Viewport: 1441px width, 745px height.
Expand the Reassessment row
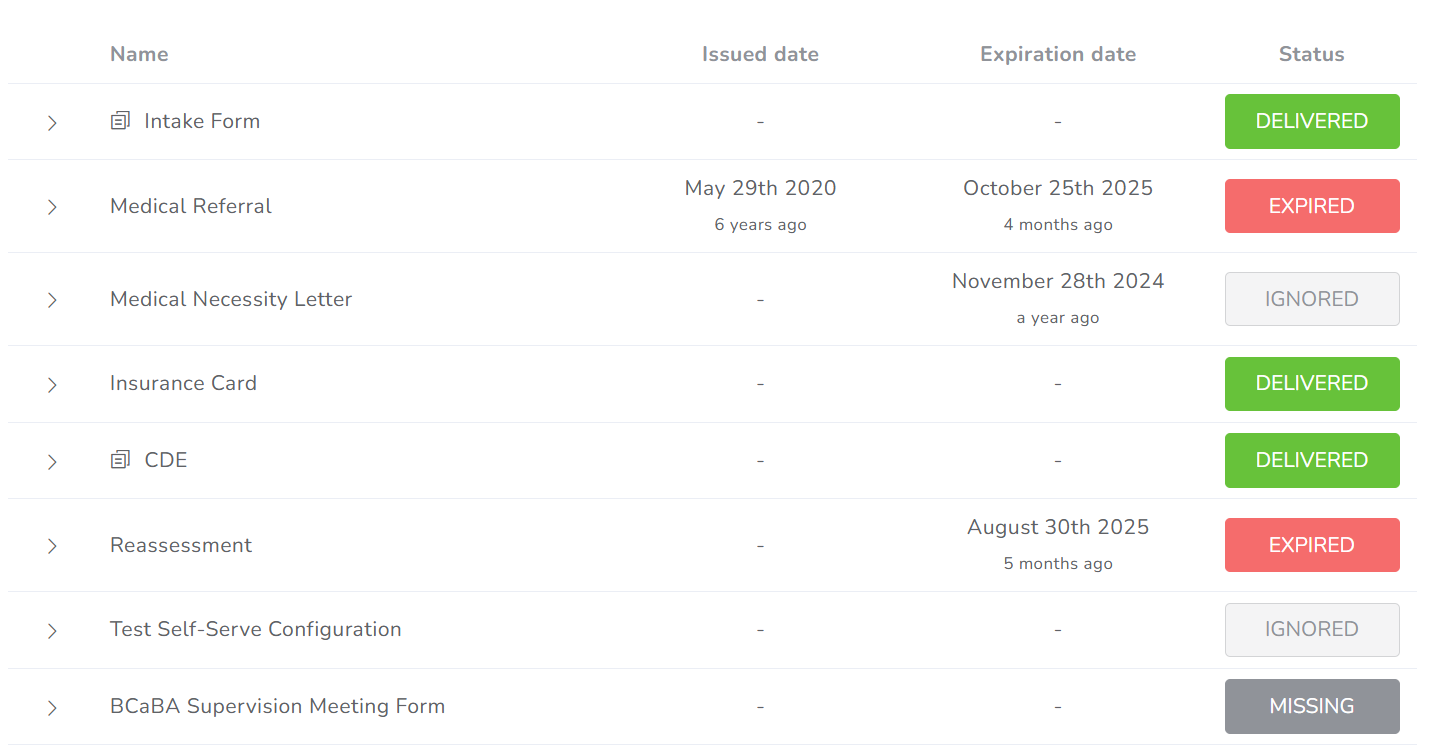52,546
